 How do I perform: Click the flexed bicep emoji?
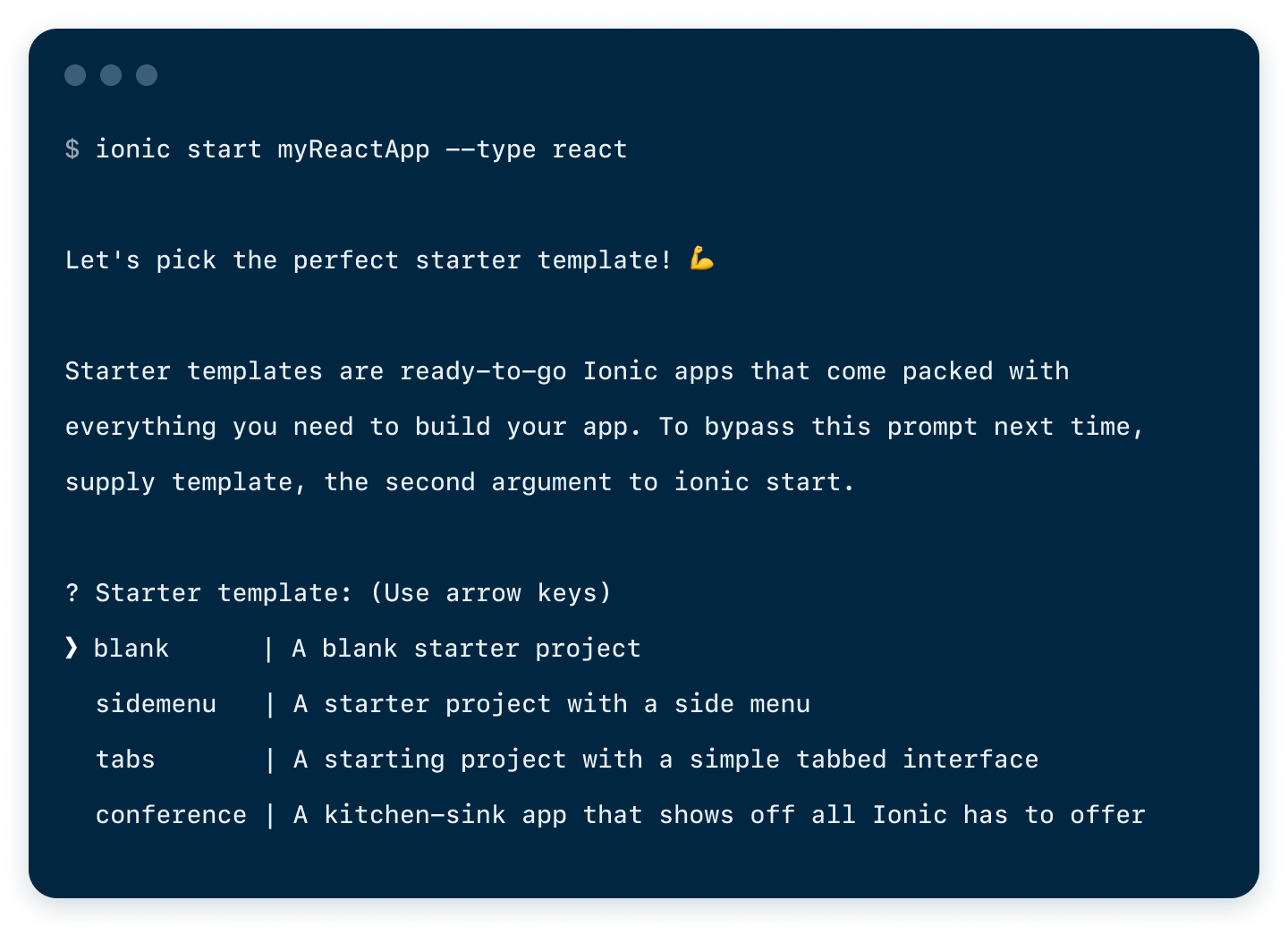click(x=702, y=259)
